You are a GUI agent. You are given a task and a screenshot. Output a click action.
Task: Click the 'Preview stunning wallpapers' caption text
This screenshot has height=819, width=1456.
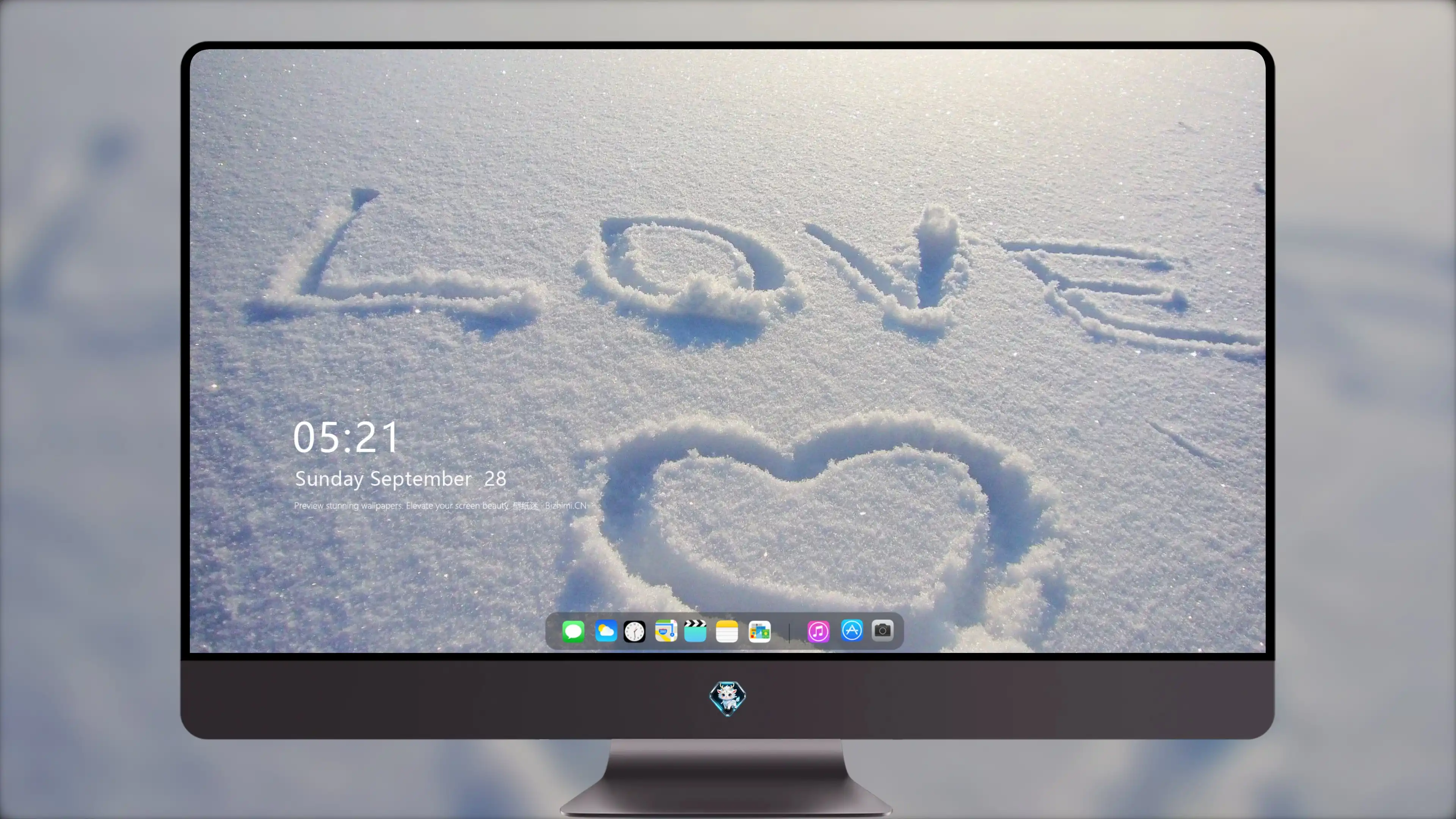point(440,505)
